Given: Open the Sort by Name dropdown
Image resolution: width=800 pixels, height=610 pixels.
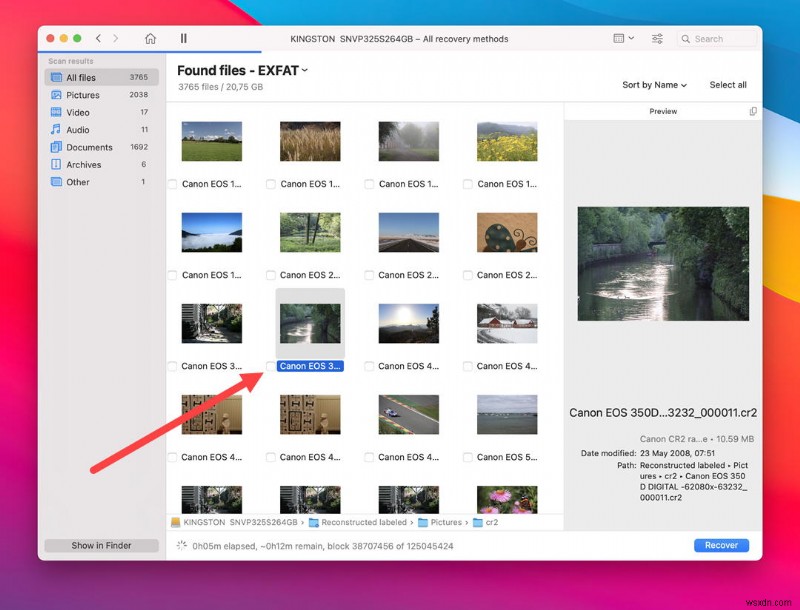Looking at the screenshot, I should [652, 85].
